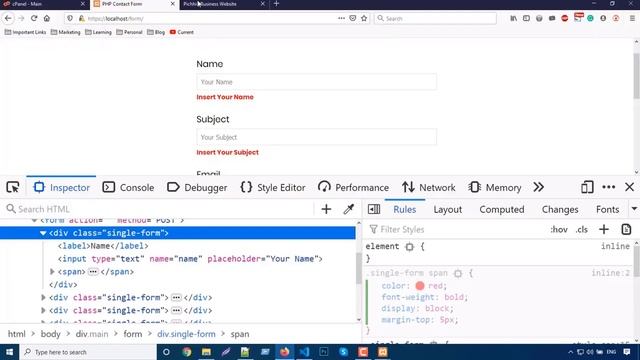Toggle Responsive Design Mode icon
The image size is (640, 360).
587,187
